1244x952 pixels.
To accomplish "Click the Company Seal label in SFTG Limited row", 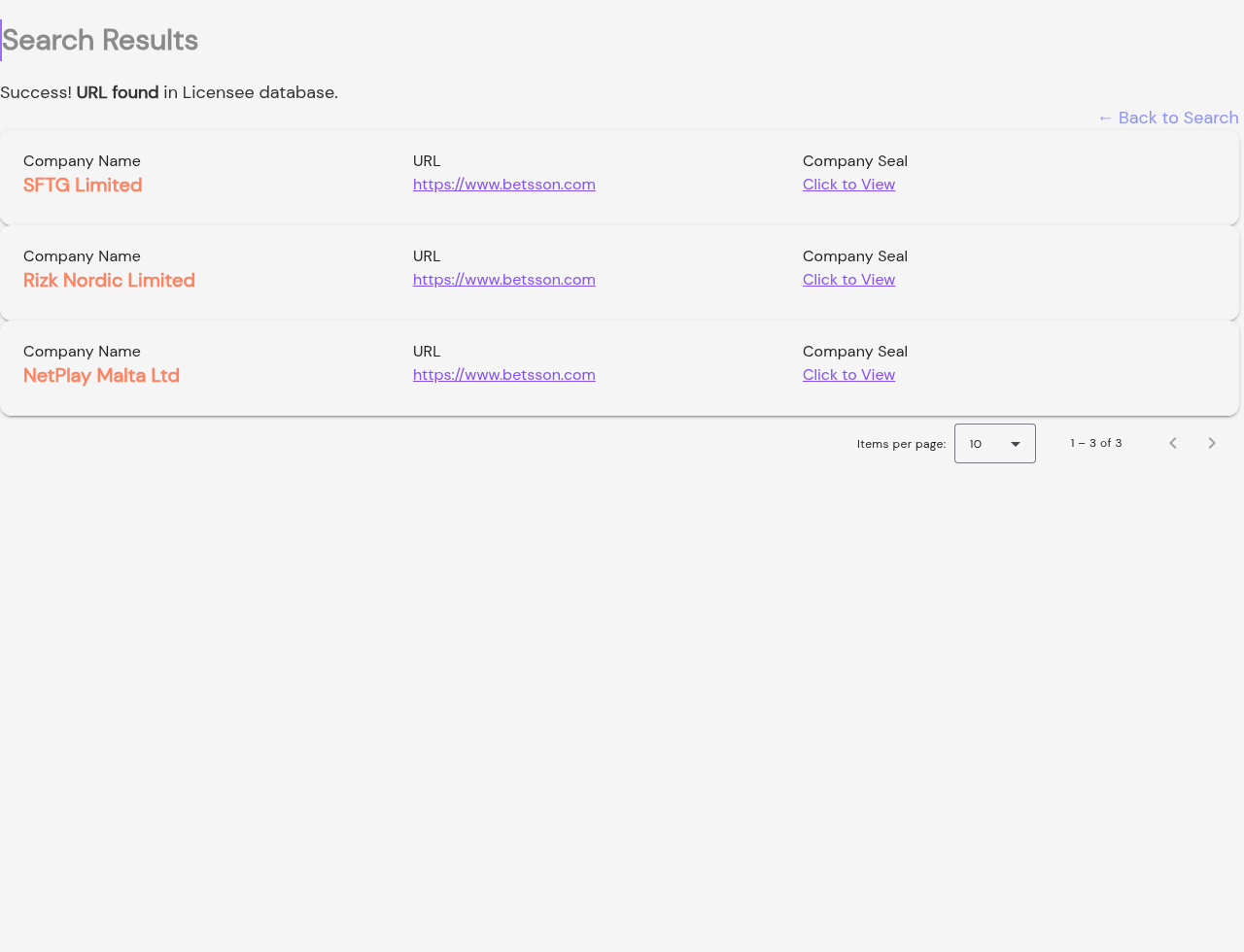I will pyautogui.click(x=855, y=161).
